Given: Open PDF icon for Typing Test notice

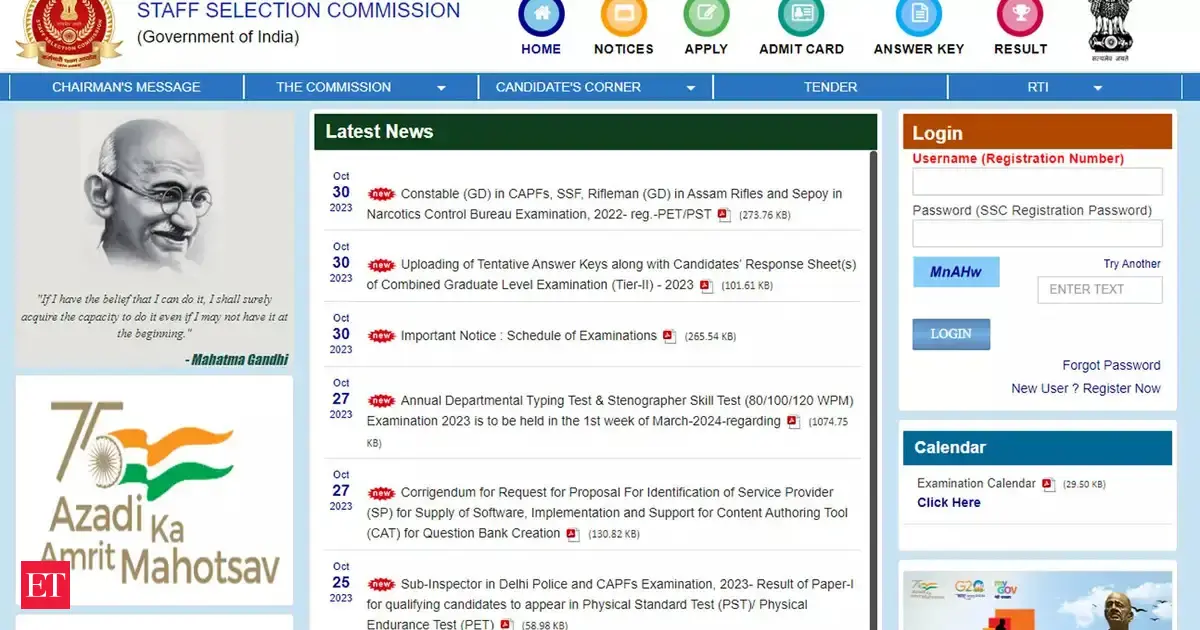Looking at the screenshot, I should click(x=794, y=422).
